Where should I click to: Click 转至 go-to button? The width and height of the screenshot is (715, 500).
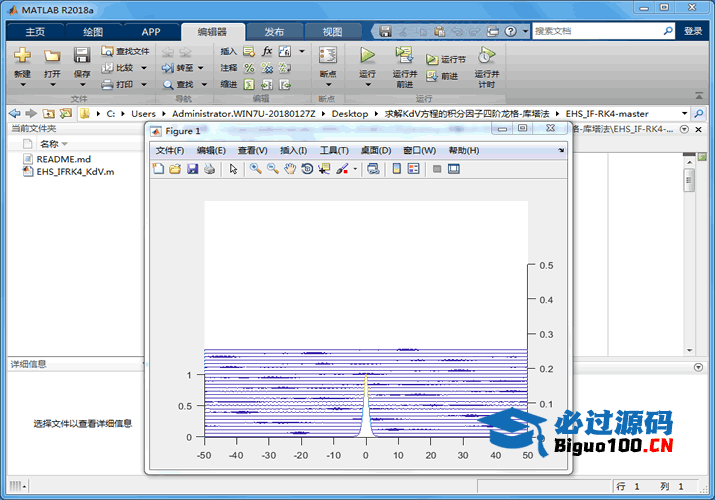point(177,68)
